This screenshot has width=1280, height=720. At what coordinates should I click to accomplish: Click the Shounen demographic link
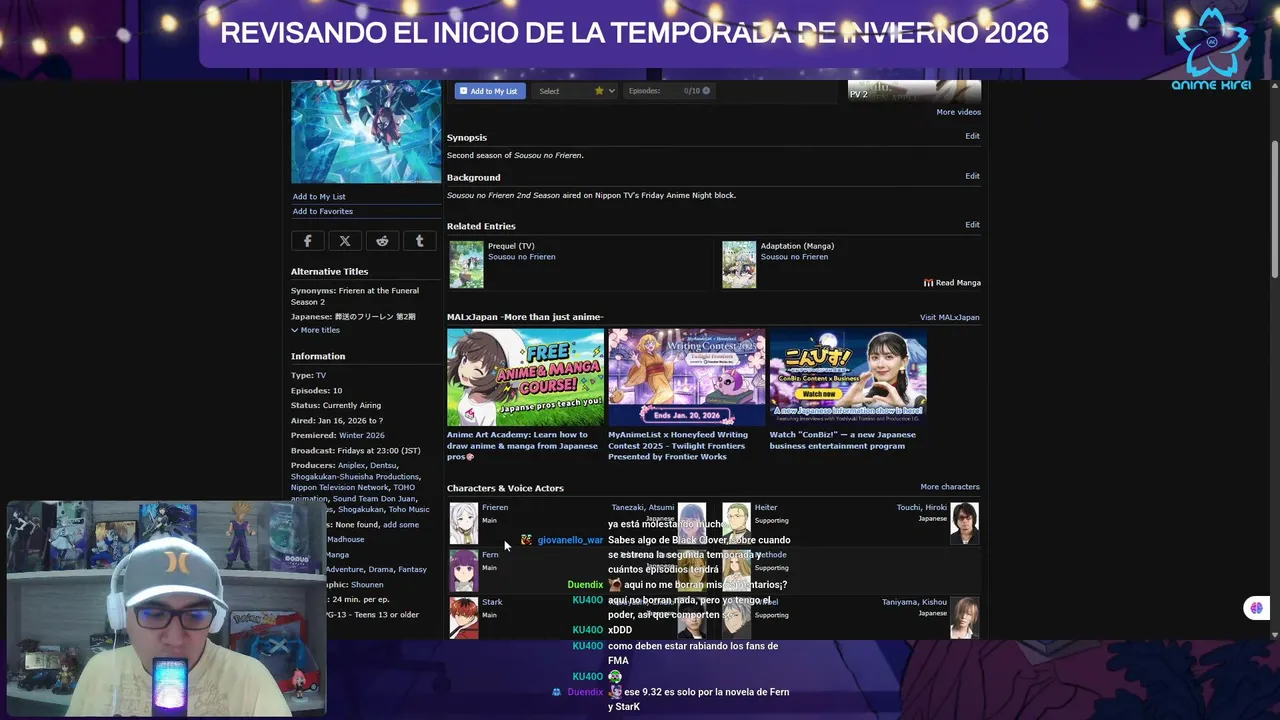[x=367, y=585]
